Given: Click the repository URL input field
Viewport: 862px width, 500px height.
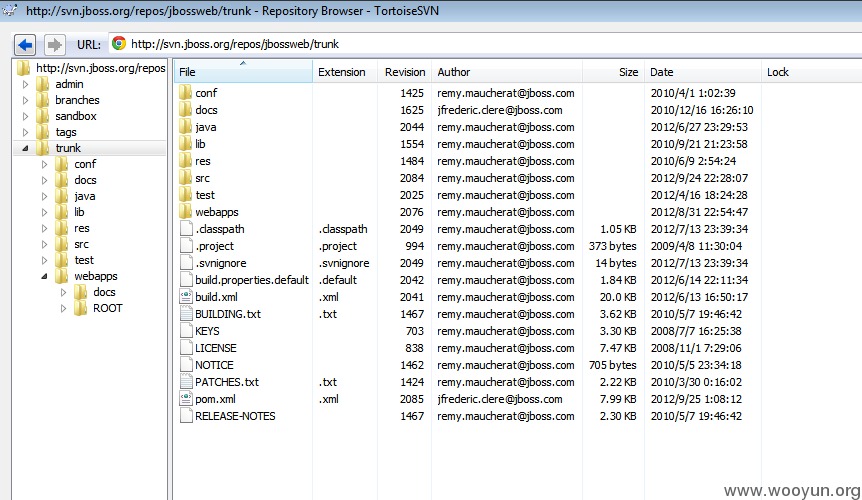Looking at the screenshot, I should tap(485, 44).
